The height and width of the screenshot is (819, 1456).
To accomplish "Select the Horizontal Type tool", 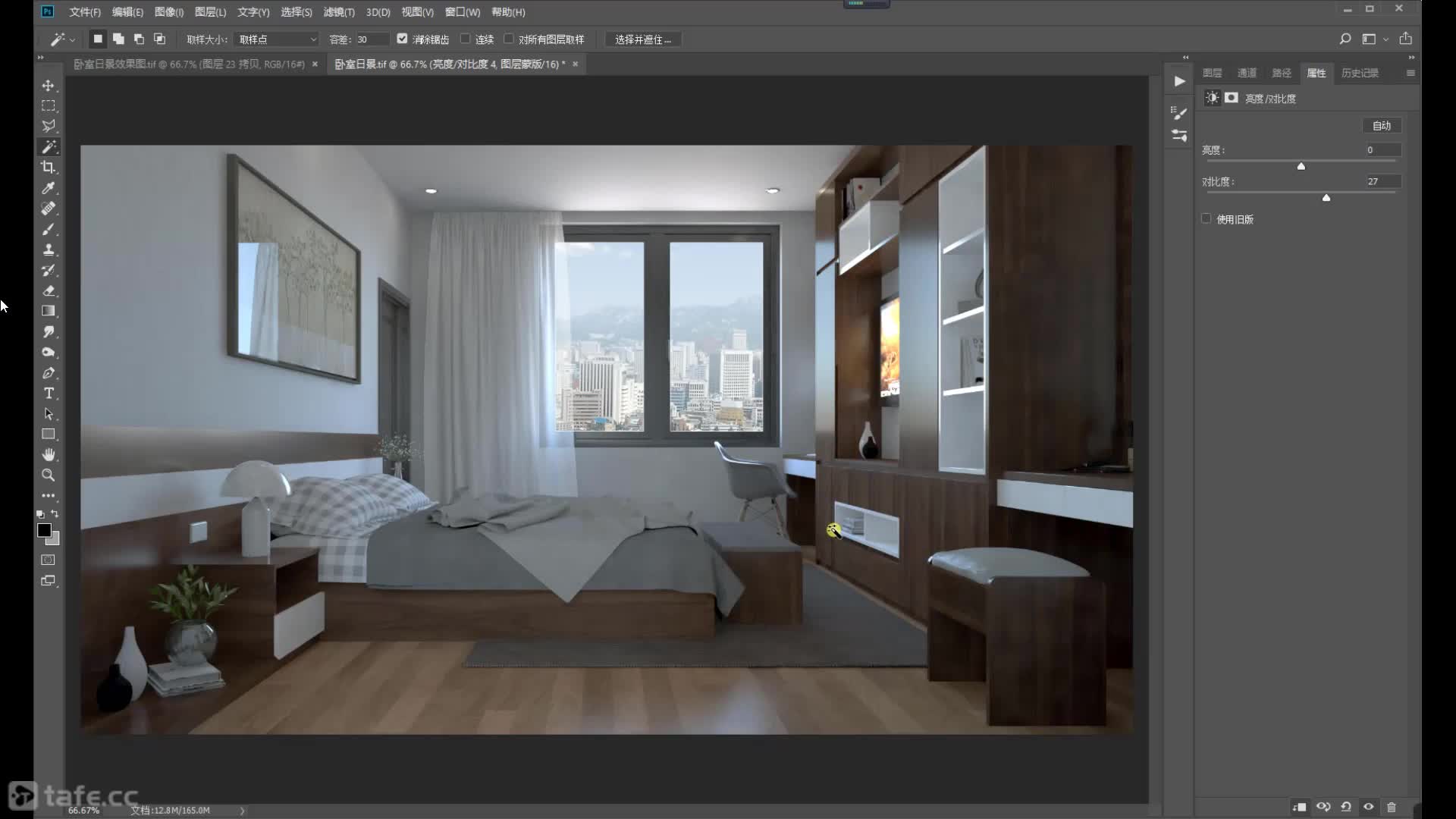I will click(x=48, y=394).
